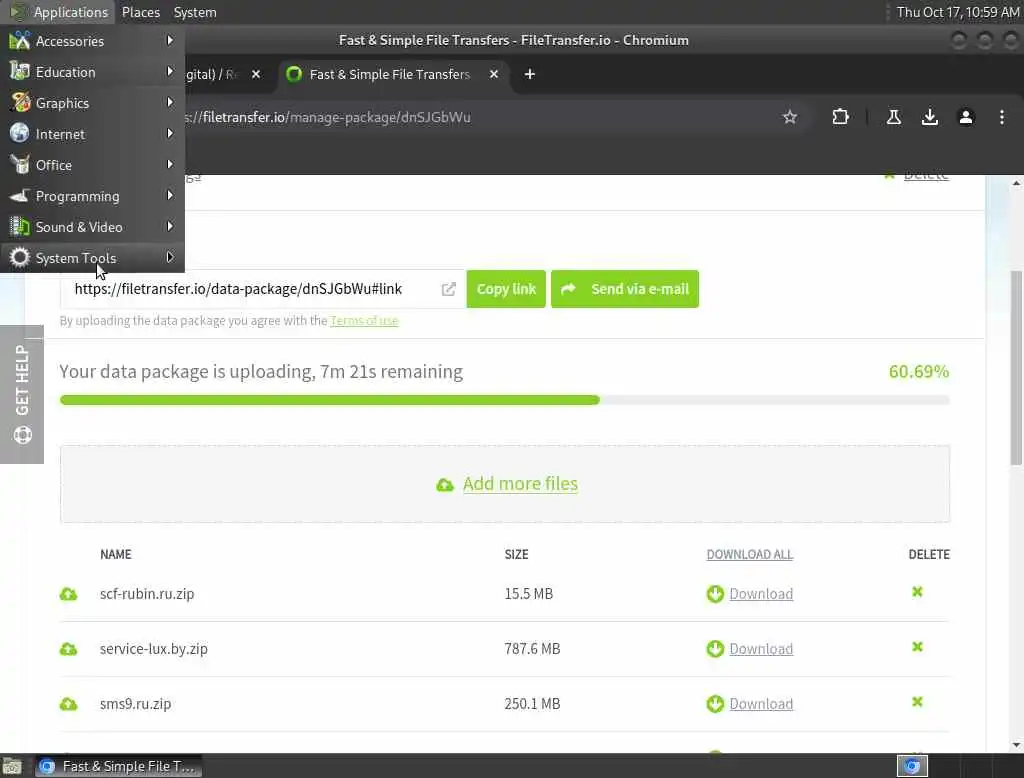The height and width of the screenshot is (778, 1024).
Task: Click download arrow icon for service-lux.by.zip
Action: [715, 649]
